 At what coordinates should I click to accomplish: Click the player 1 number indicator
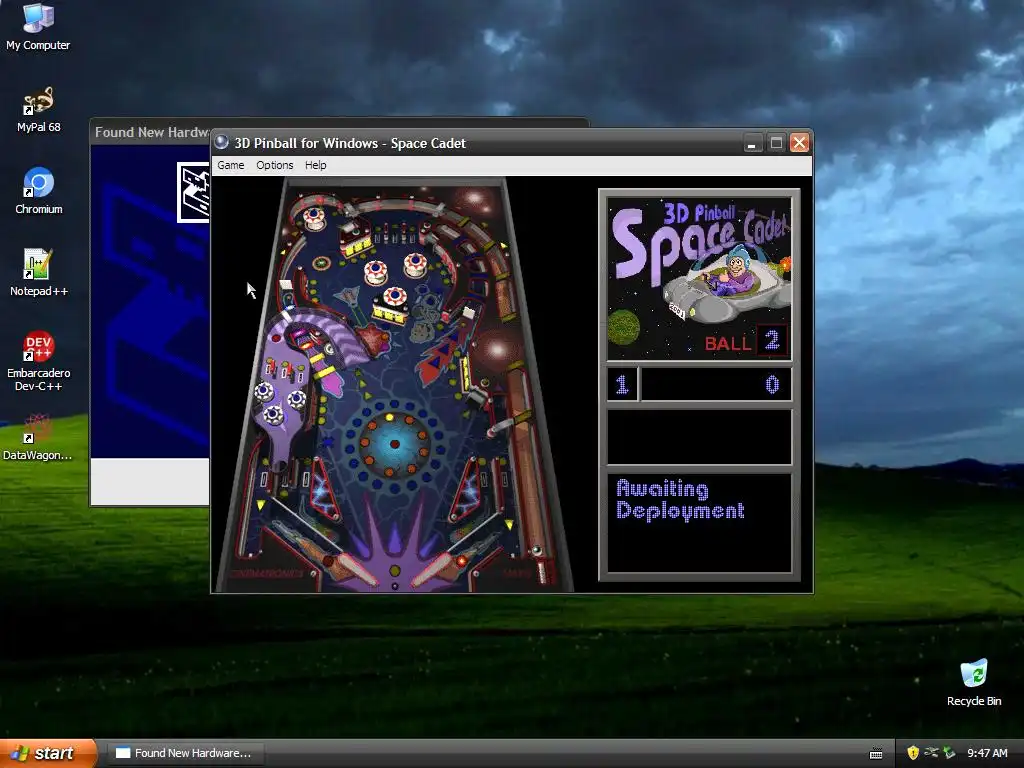622,384
